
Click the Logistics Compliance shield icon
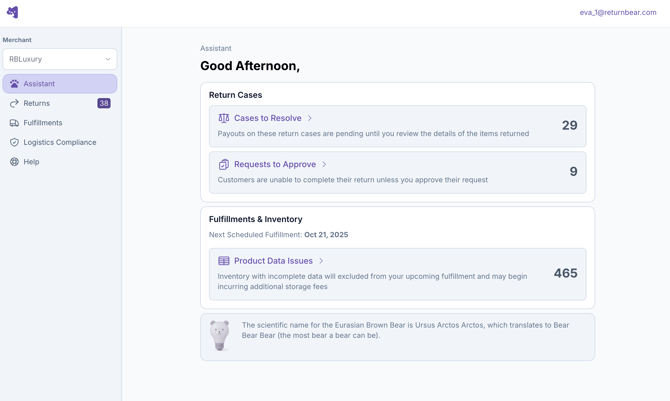click(x=14, y=142)
